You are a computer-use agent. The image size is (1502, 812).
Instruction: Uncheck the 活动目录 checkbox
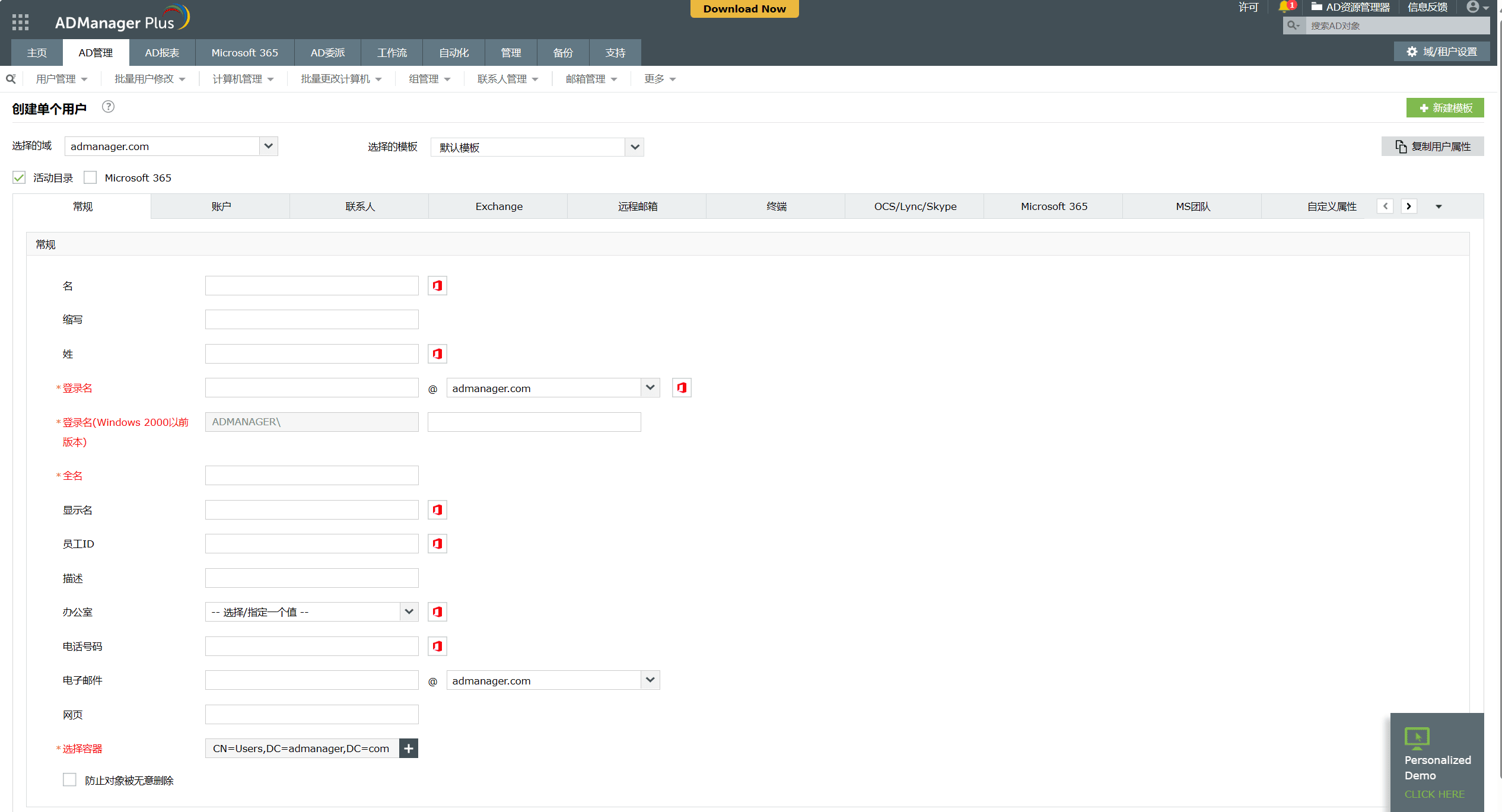pos(19,178)
